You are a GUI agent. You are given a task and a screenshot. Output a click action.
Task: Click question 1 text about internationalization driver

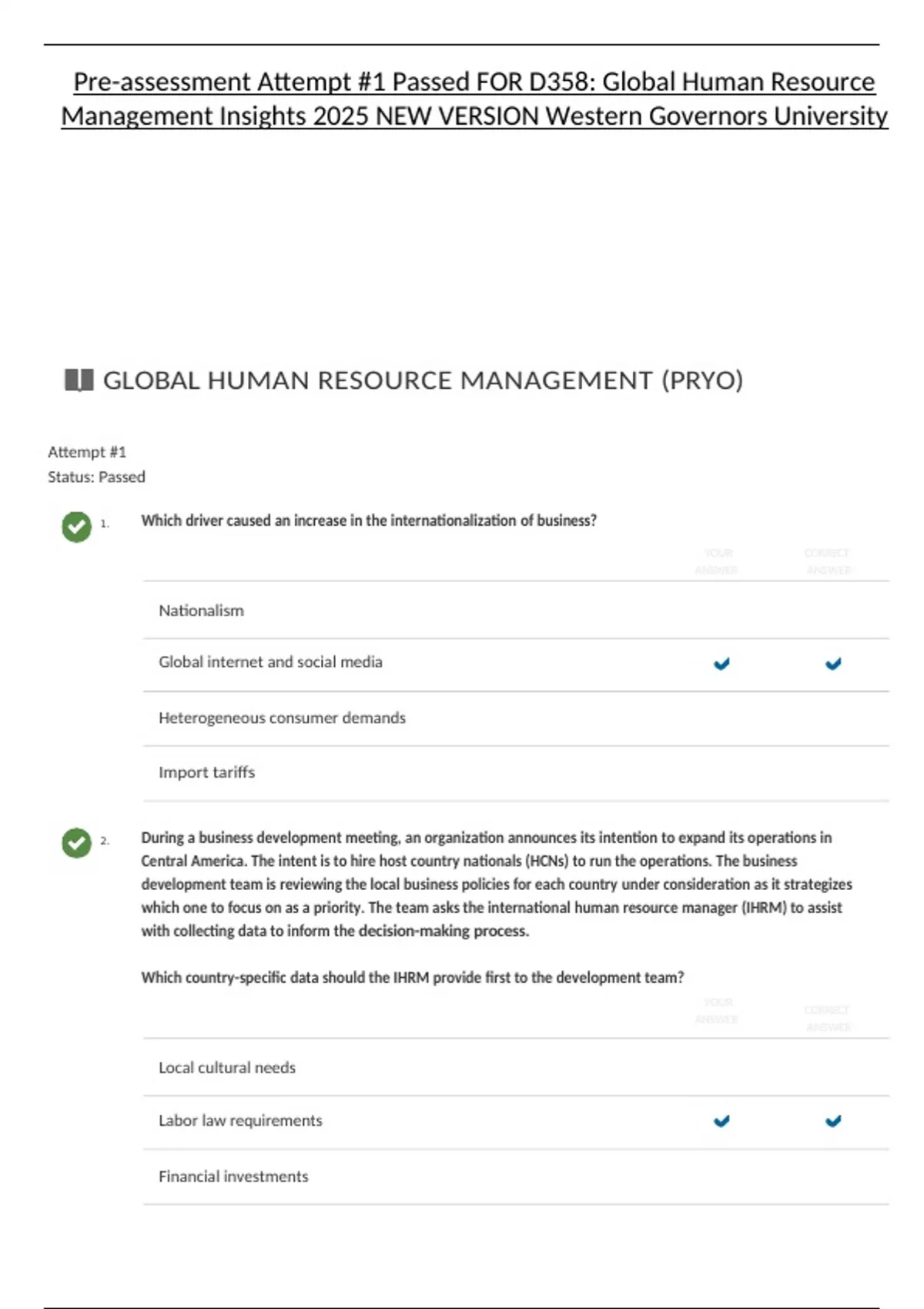[x=369, y=521]
